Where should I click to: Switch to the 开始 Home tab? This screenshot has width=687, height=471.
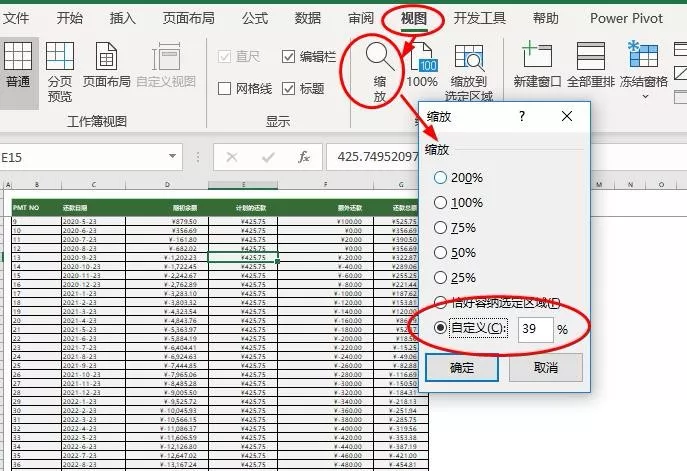click(69, 18)
